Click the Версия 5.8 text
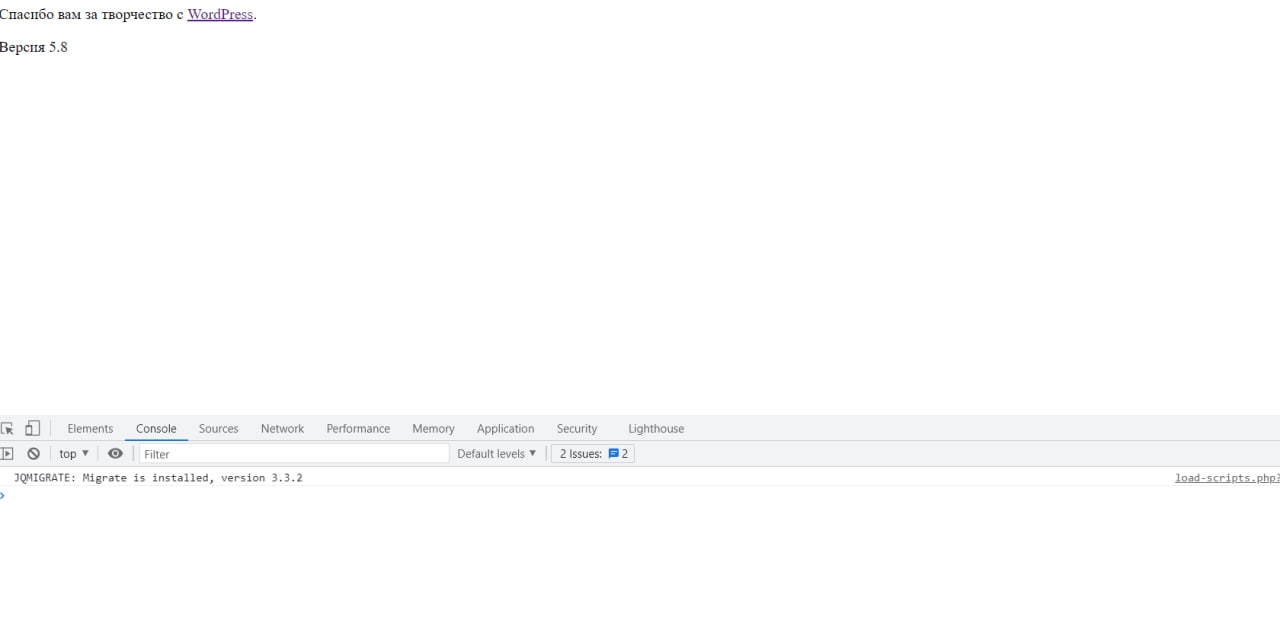 click(x=34, y=47)
